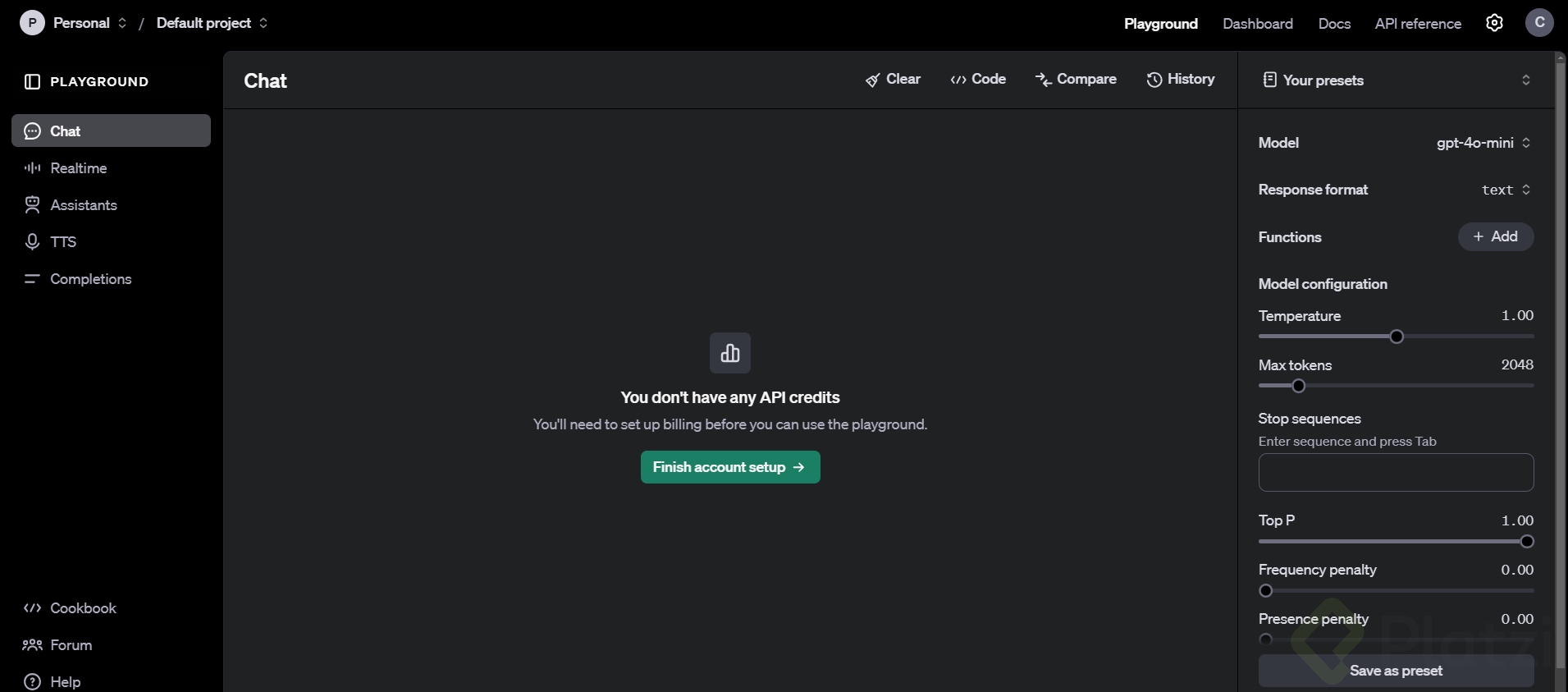Open the gpt-4o-mini model dropdown
The height and width of the screenshot is (692, 1568).
click(1484, 143)
